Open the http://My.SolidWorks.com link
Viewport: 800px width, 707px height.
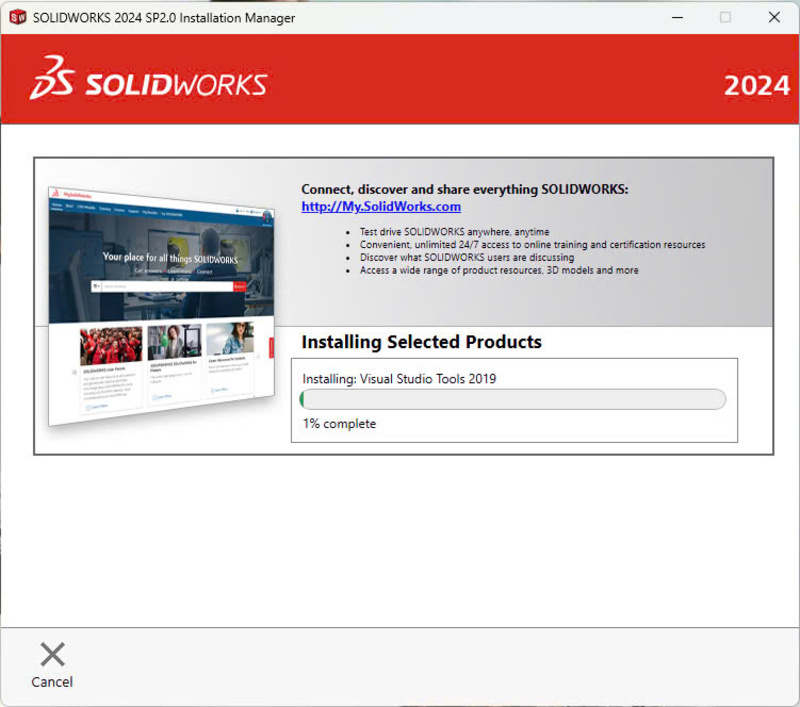(381, 207)
